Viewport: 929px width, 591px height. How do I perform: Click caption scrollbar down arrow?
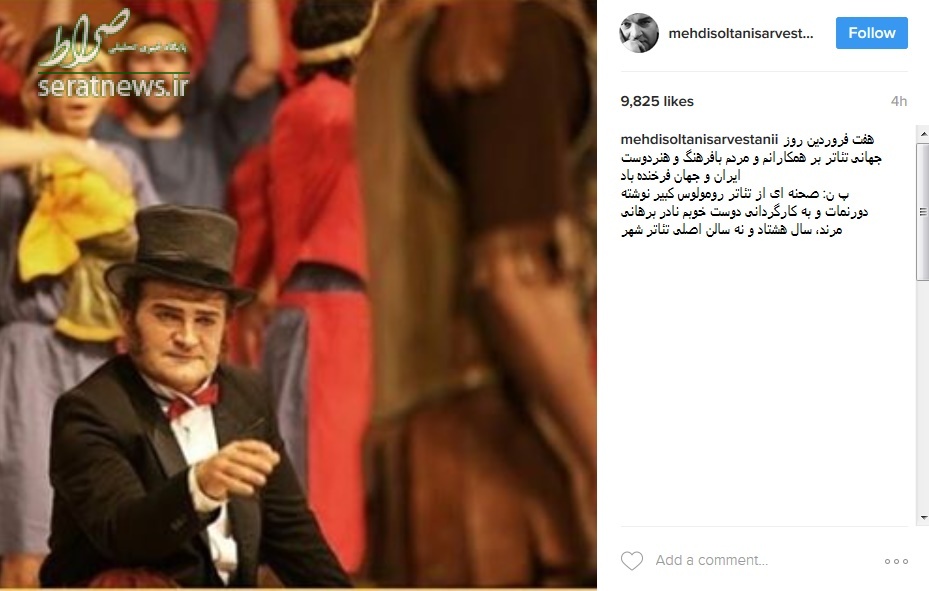923,519
